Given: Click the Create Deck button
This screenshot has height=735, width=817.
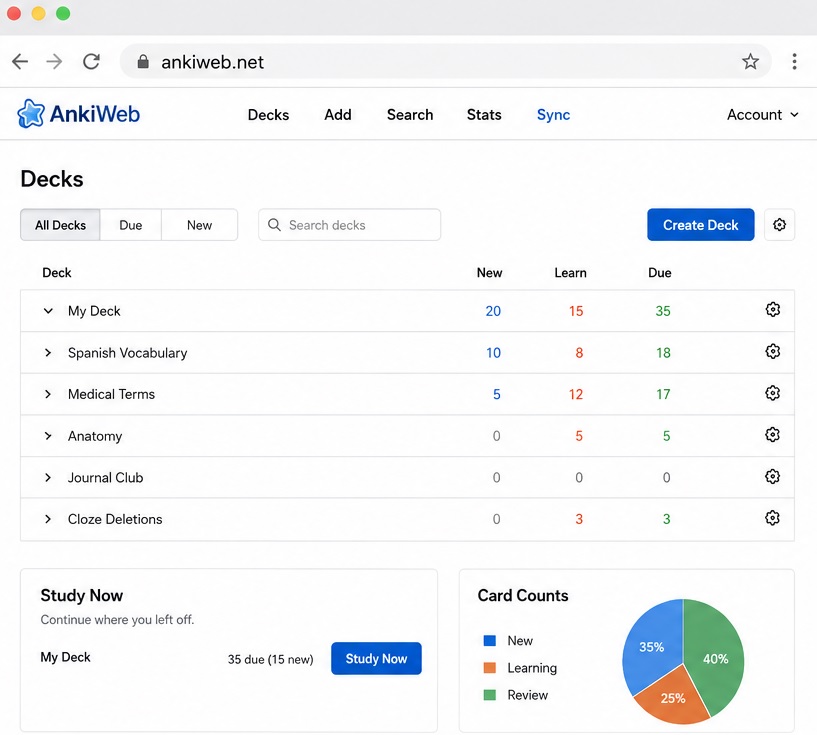Looking at the screenshot, I should click(x=700, y=225).
